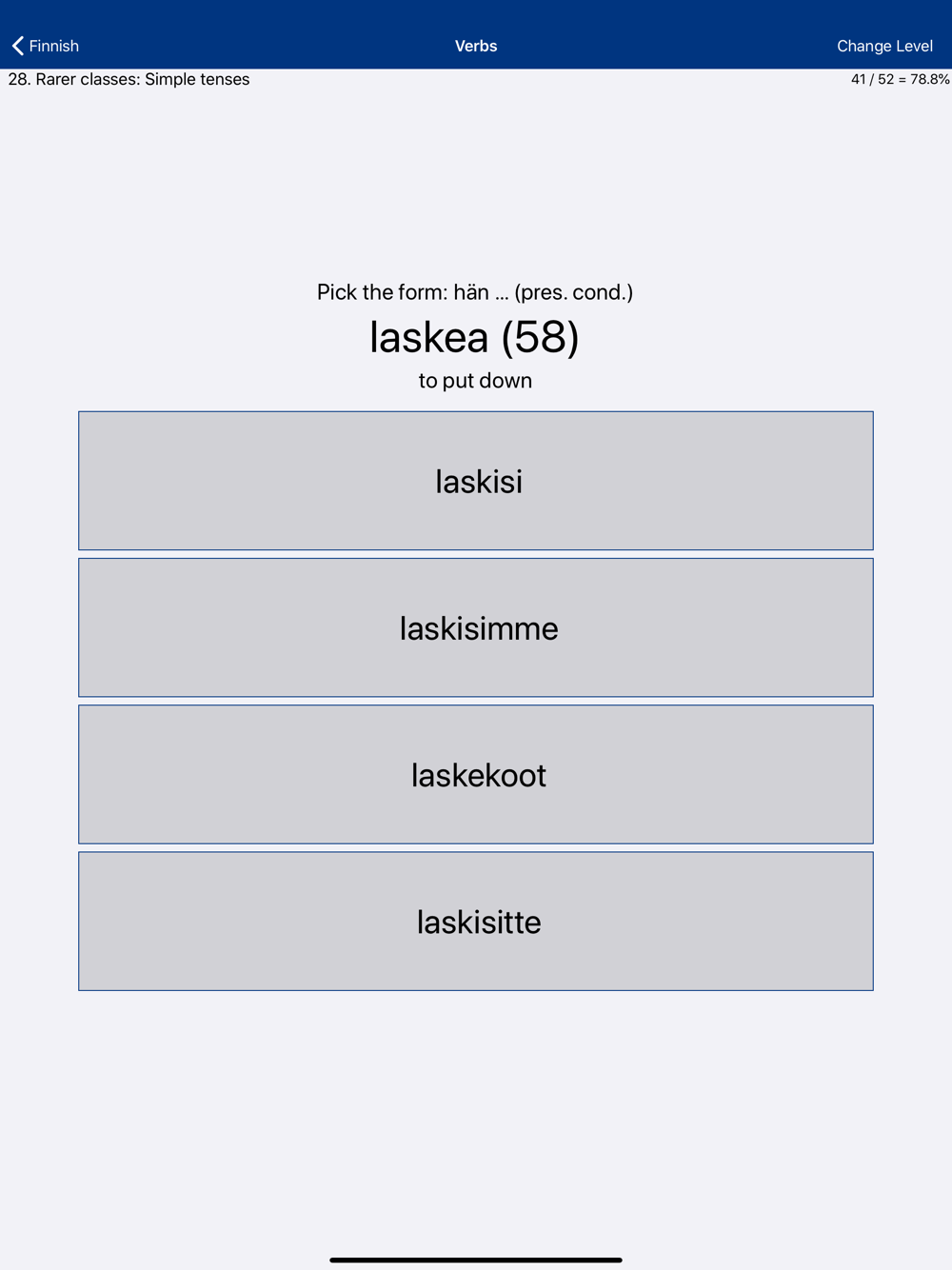Image resolution: width=952 pixels, height=1270 pixels.
Task: Open the Change Level option
Action: (884, 46)
